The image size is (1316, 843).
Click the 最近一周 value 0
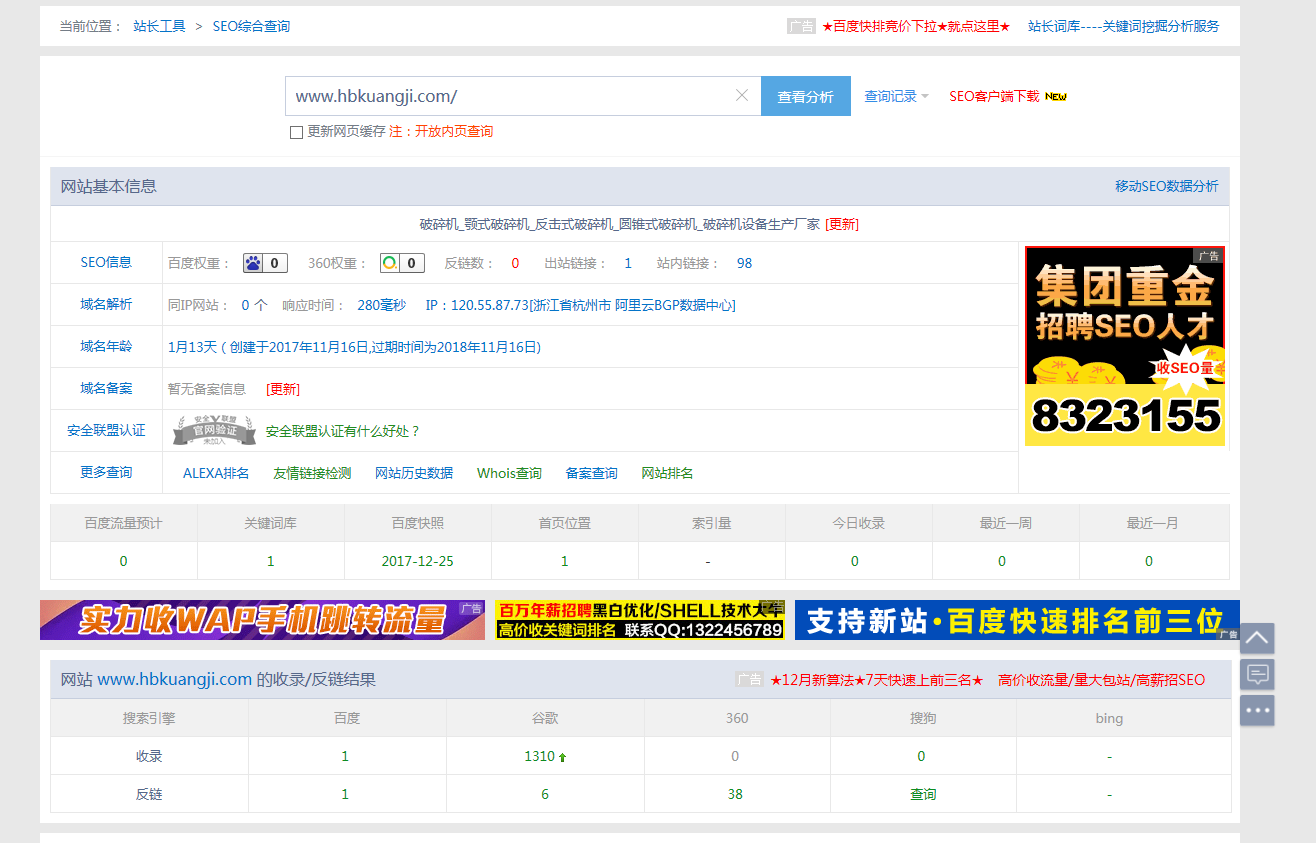(1002, 561)
